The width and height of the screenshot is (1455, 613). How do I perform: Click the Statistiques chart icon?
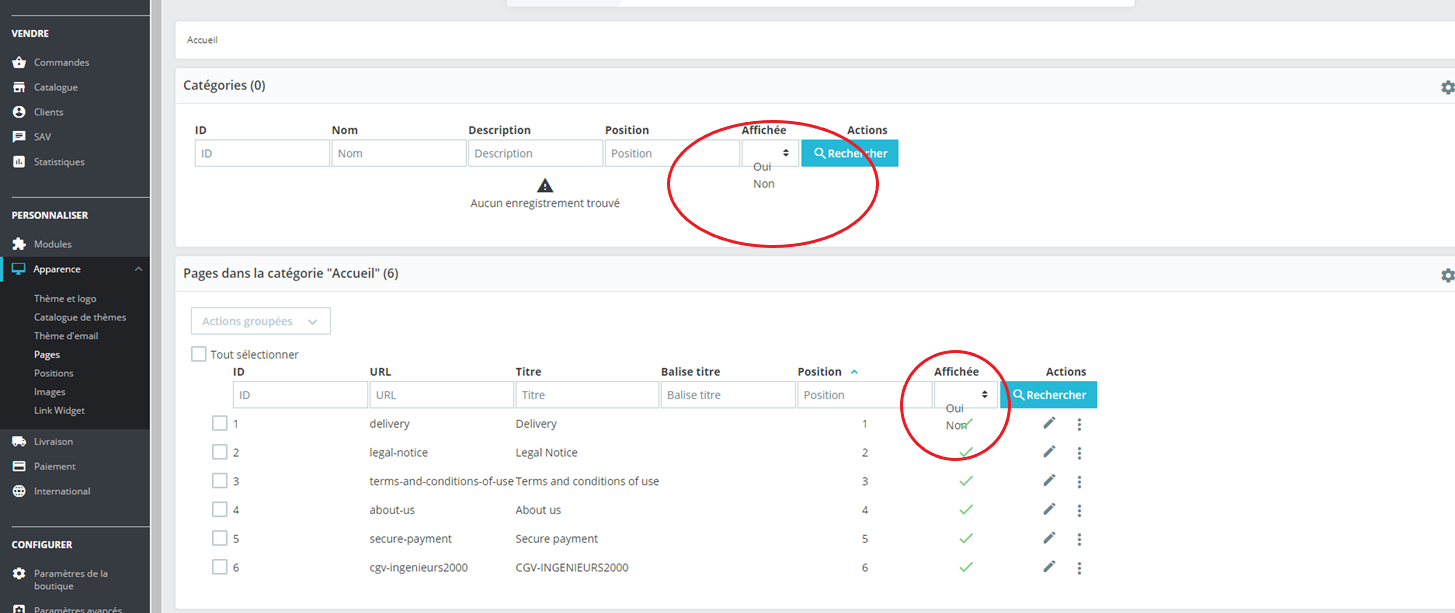point(19,162)
